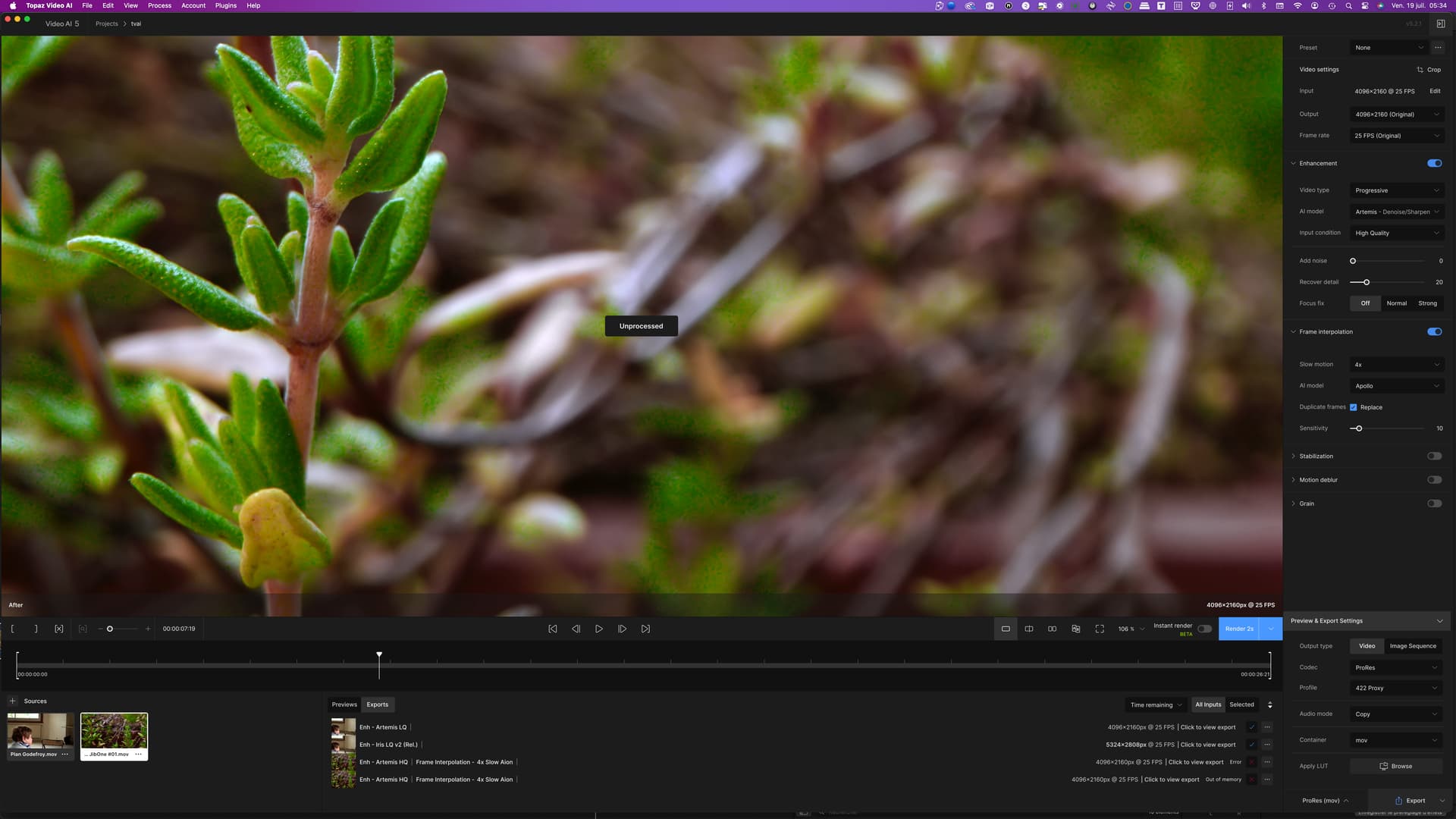Viewport: 1456px width, 819px height.
Task: Clear the trim selection
Action: tap(59, 629)
